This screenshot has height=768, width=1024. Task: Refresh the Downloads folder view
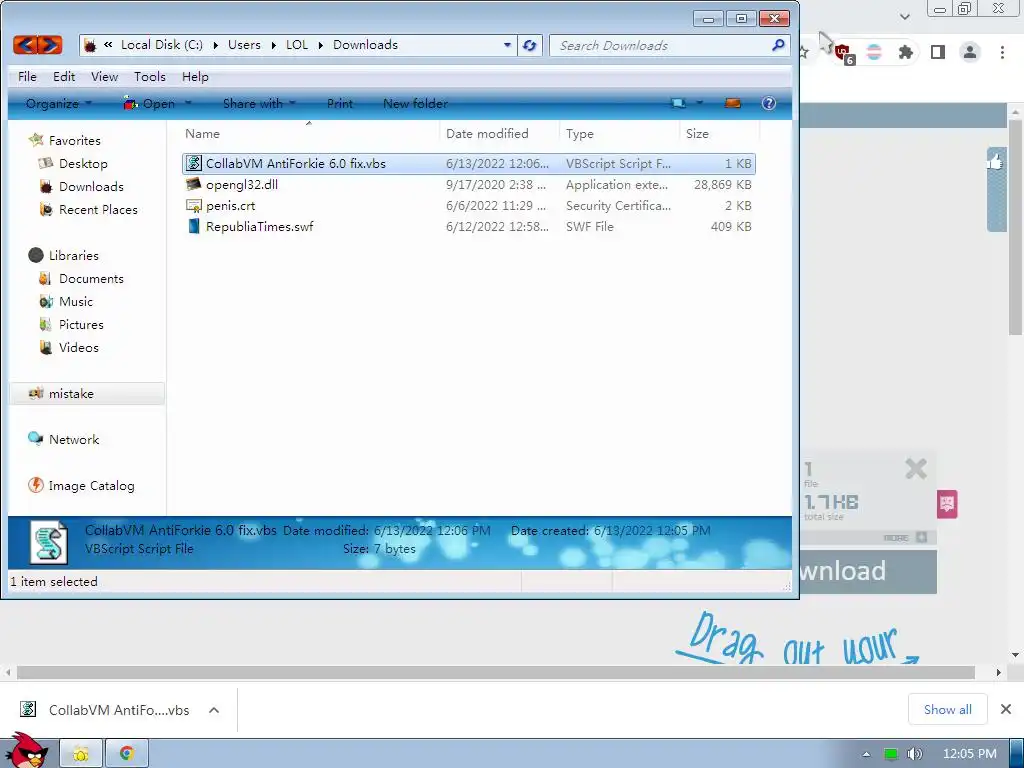click(530, 45)
